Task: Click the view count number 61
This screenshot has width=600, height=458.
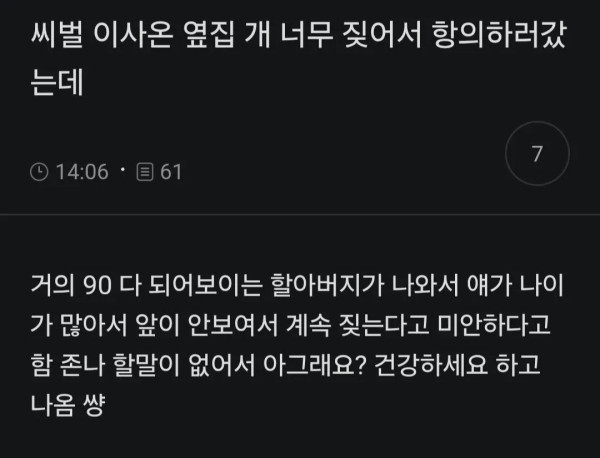Action: [x=171, y=172]
